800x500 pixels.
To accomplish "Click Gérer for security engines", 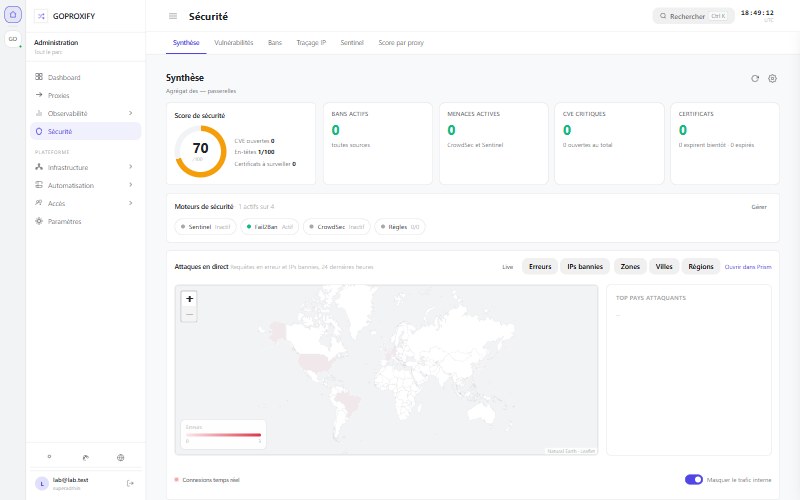I will 759,207.
